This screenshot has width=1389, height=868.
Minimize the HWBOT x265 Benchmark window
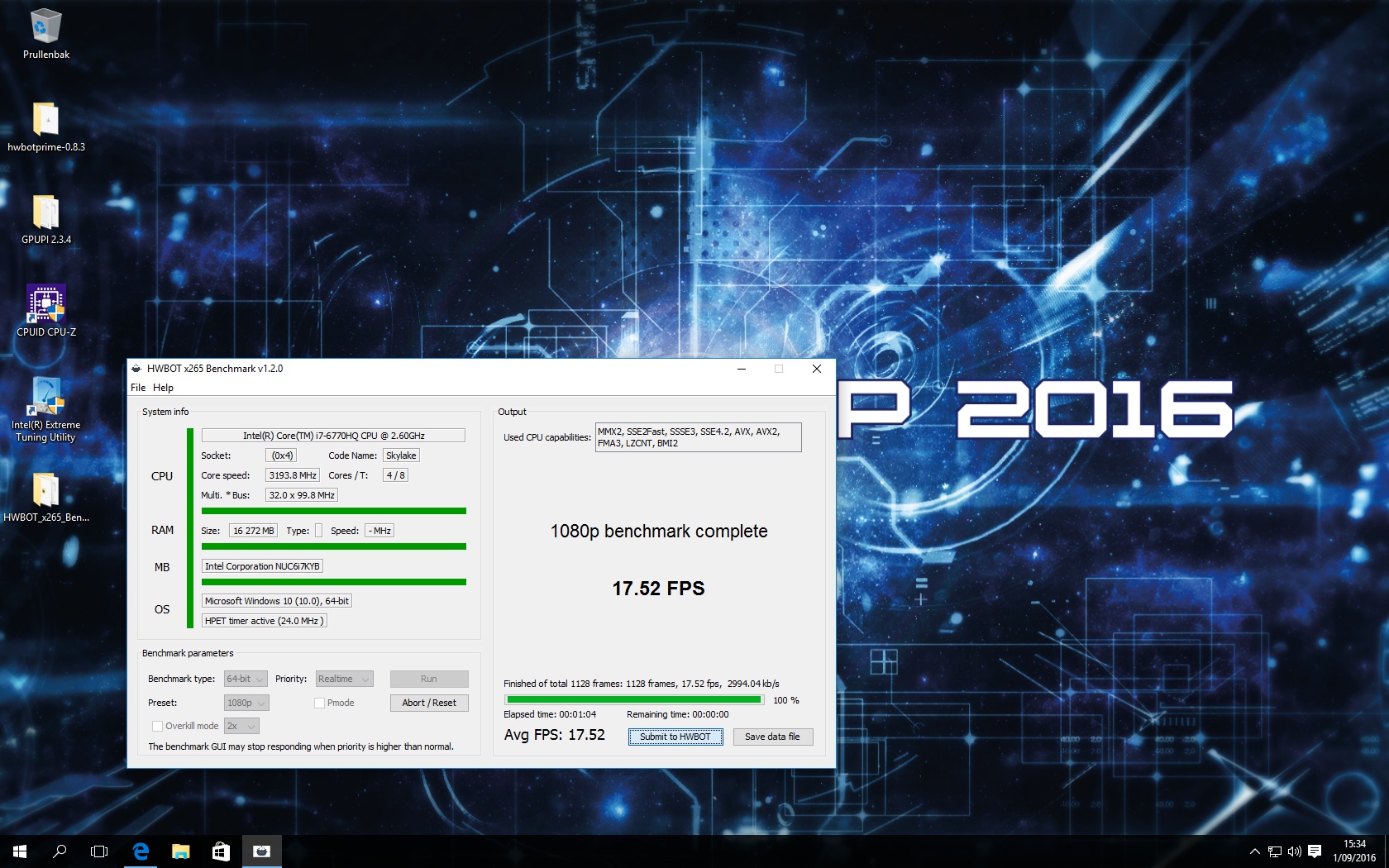742,369
